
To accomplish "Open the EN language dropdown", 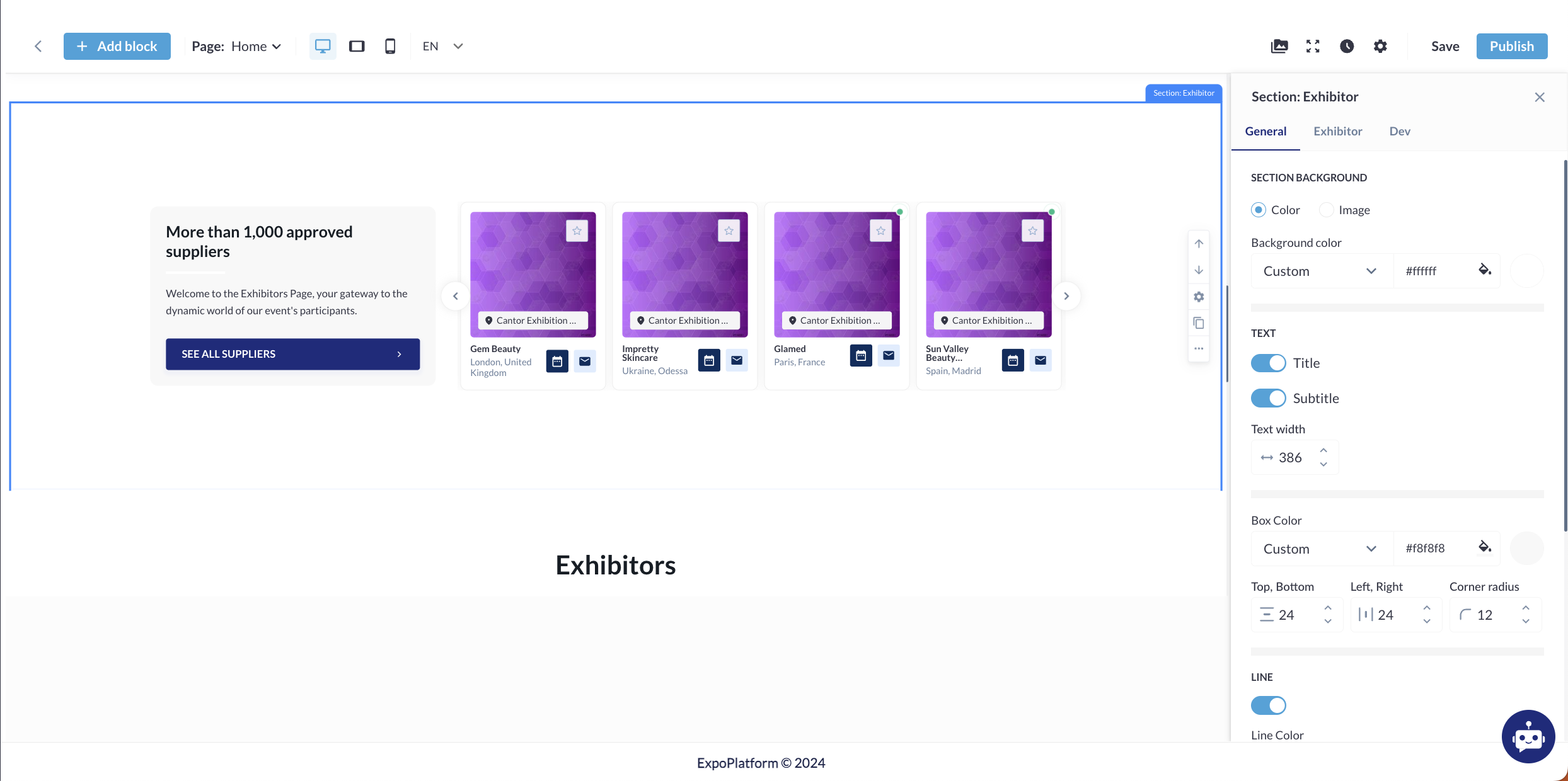I will (x=443, y=46).
